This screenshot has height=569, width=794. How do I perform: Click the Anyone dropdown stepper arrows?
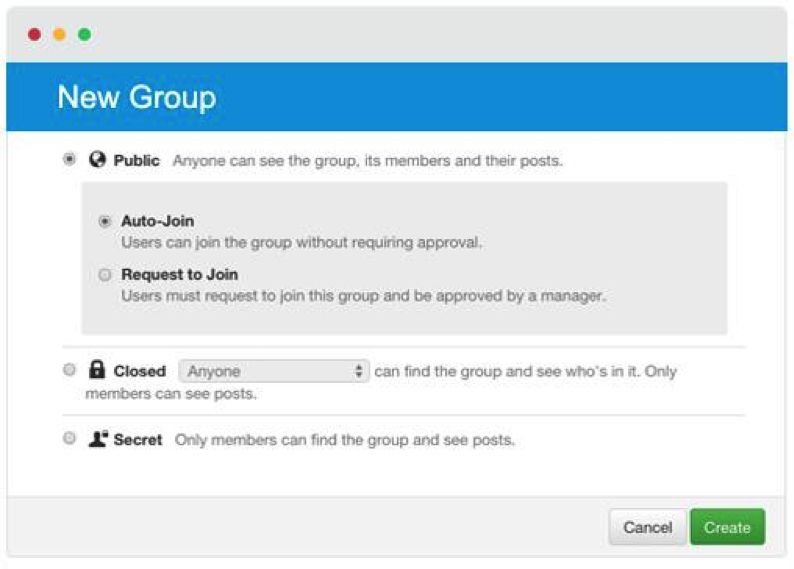359,371
